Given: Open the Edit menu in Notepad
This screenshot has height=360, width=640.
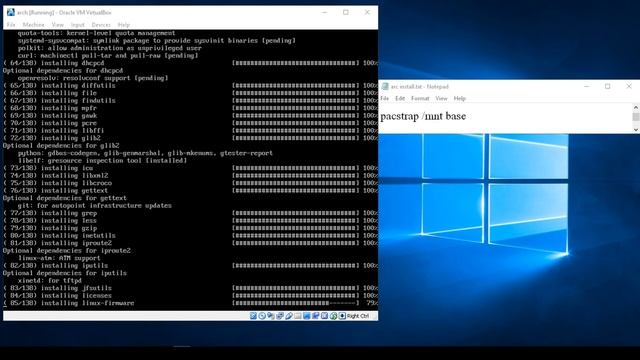Looking at the screenshot, I should [x=400, y=98].
